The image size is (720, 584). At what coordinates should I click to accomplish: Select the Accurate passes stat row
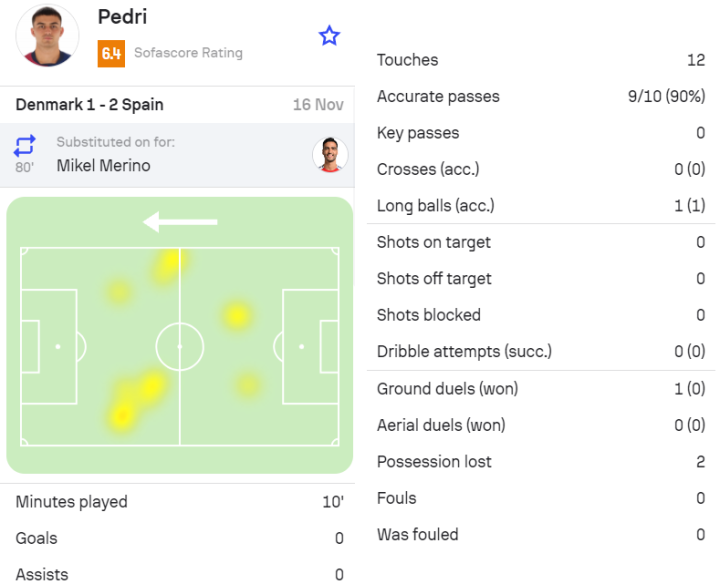tap(540, 97)
